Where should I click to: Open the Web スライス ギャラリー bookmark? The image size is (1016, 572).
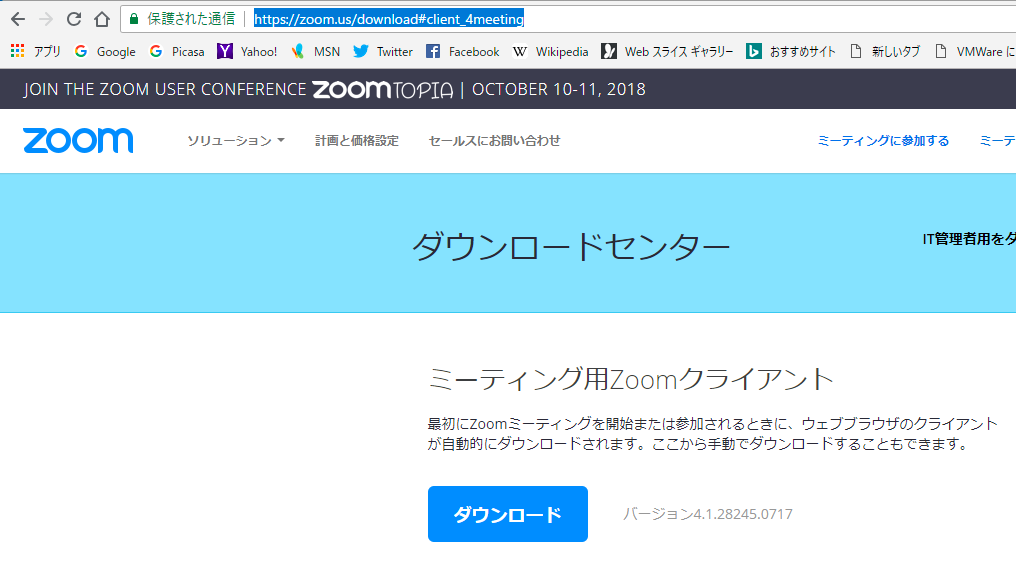coord(667,51)
